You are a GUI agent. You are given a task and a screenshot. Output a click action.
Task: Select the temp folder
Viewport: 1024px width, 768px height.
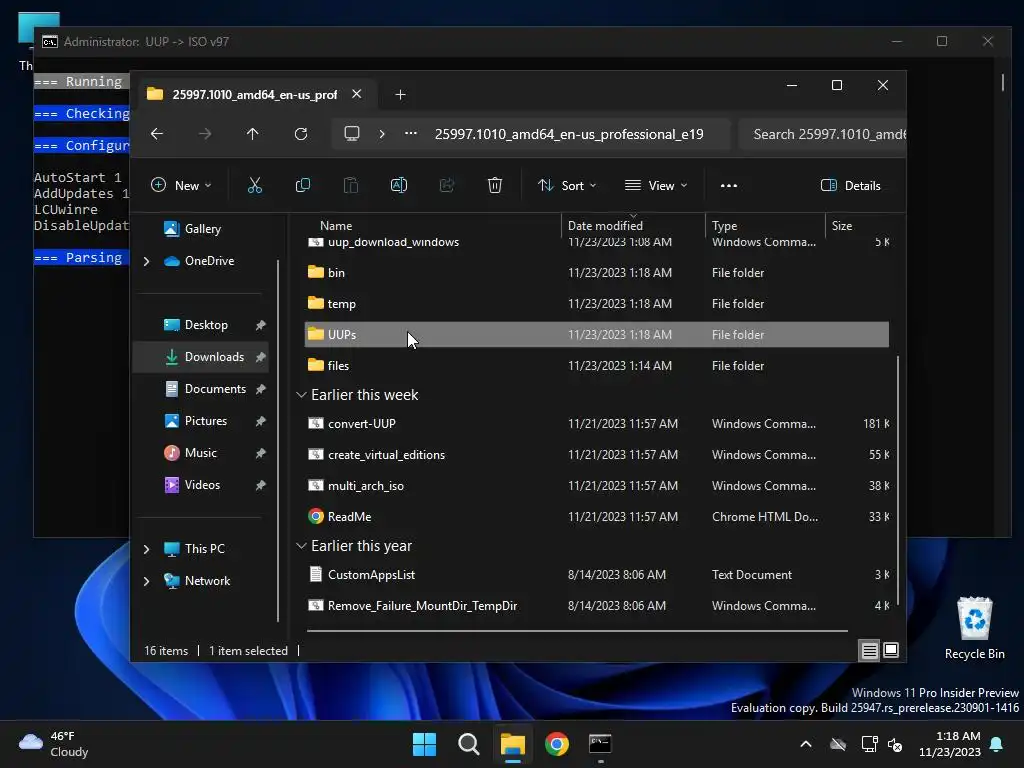[597, 304]
